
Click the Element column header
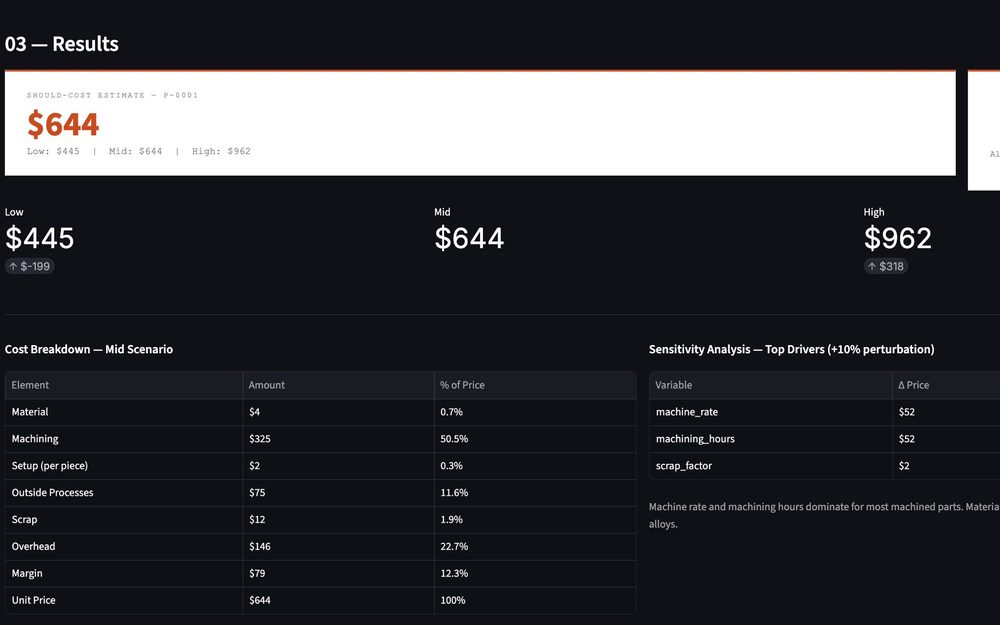[x=124, y=385]
